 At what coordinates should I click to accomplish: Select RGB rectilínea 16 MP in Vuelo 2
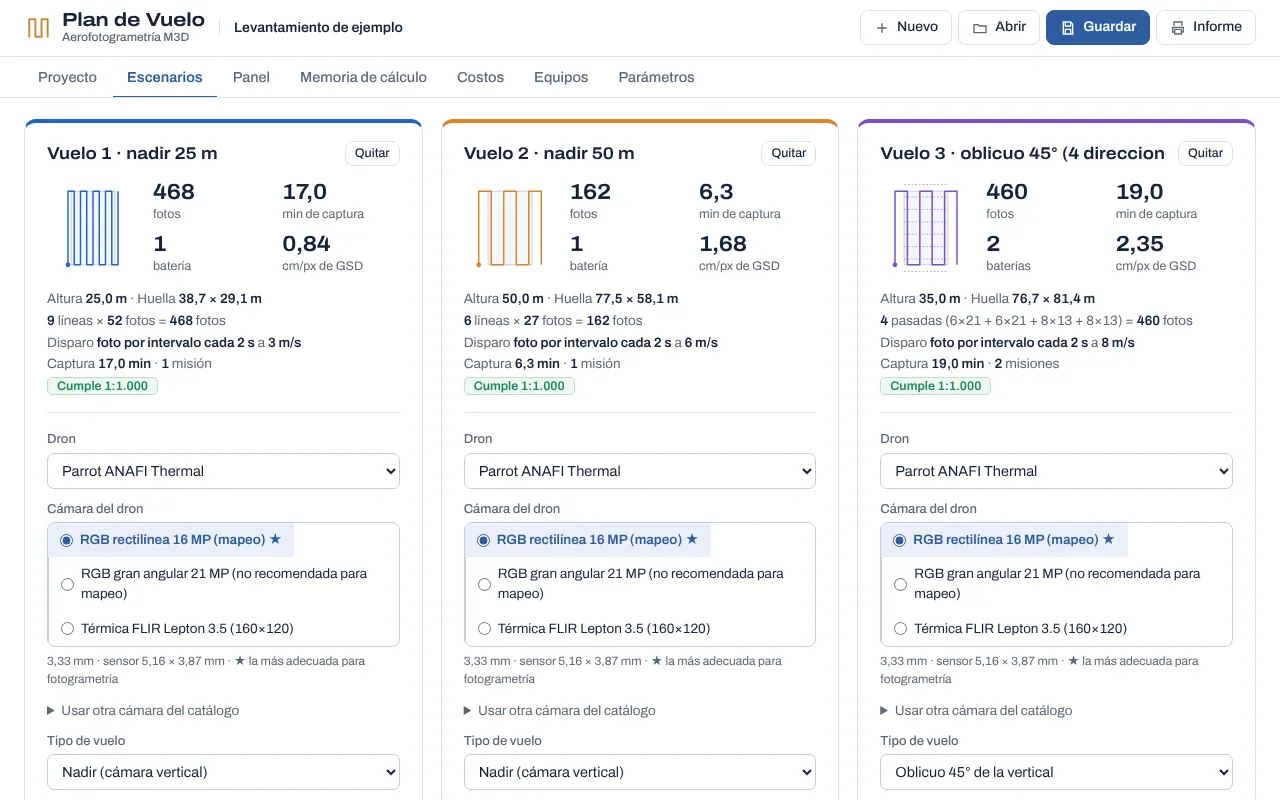(x=588, y=540)
